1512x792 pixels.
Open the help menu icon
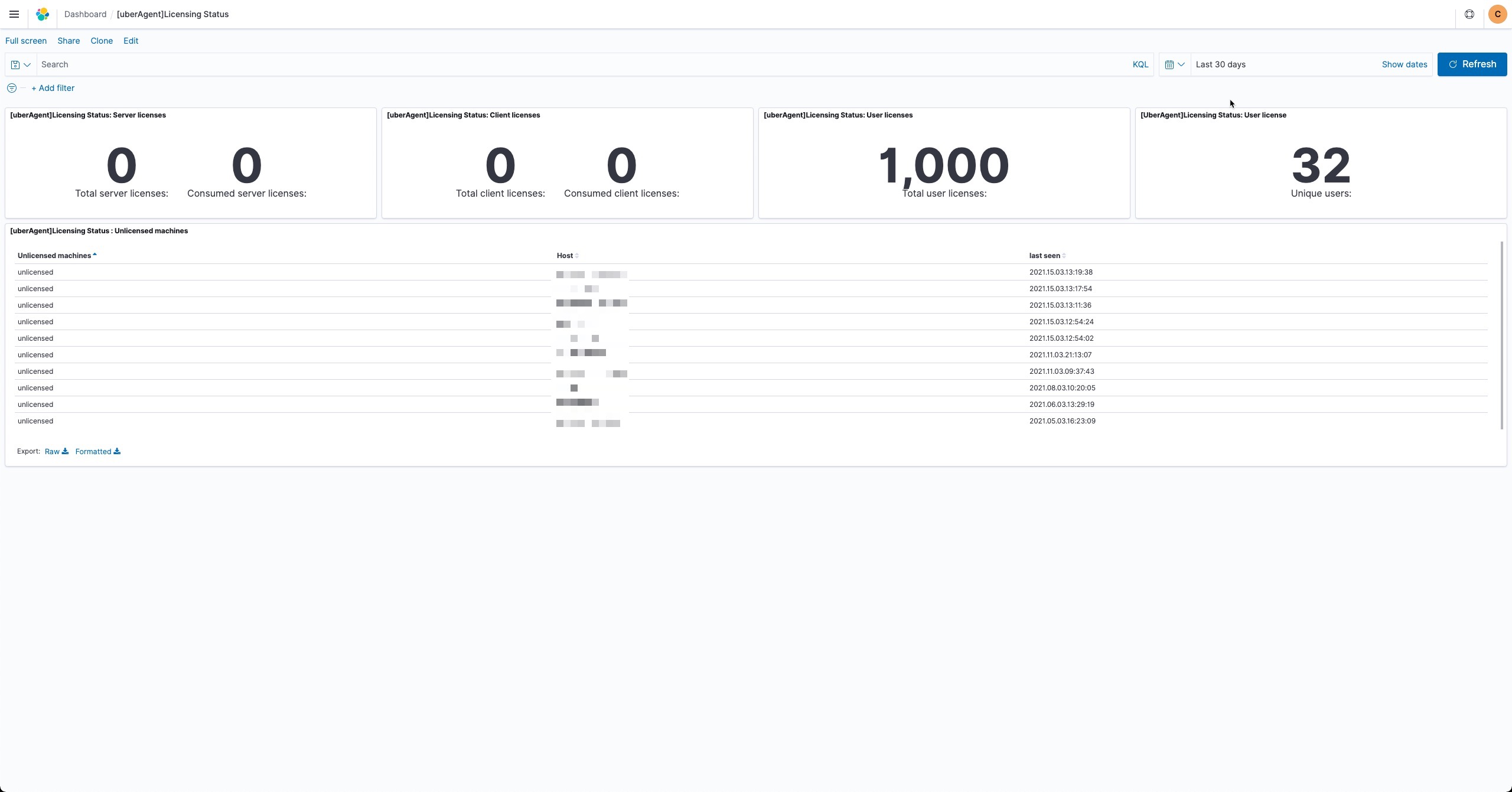tap(1469, 14)
